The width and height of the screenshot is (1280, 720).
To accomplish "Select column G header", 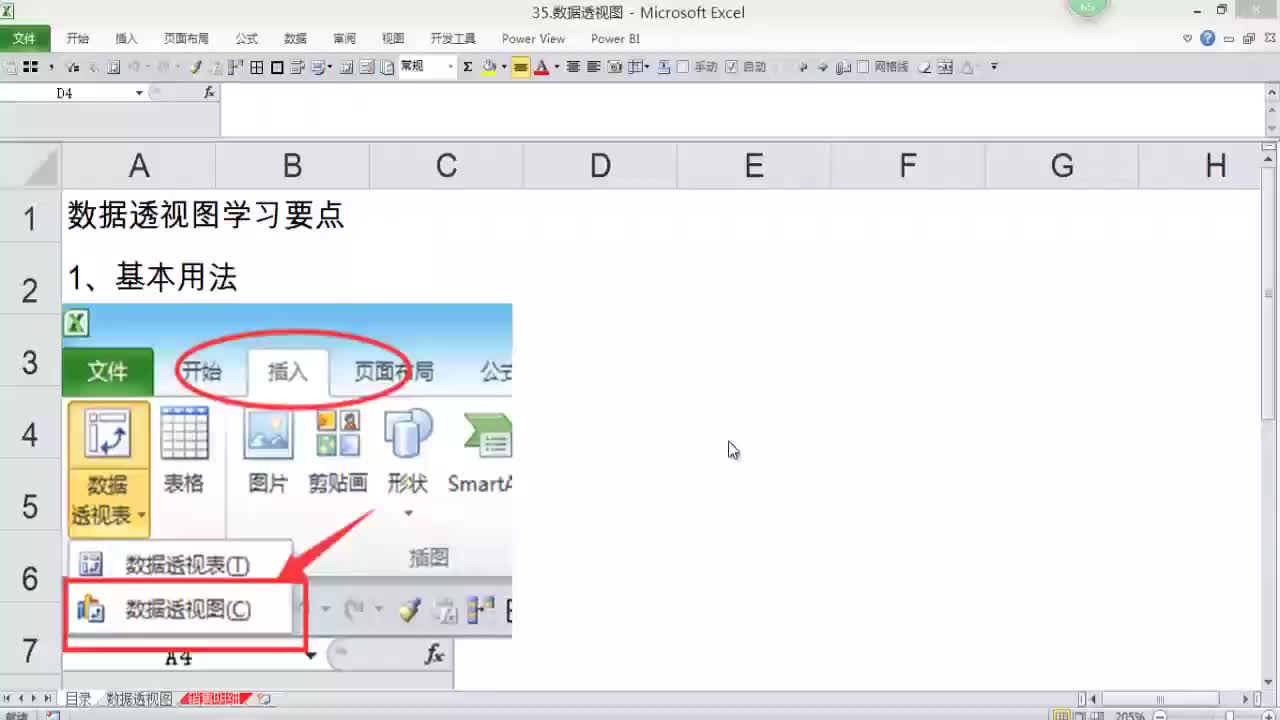I will point(1062,166).
